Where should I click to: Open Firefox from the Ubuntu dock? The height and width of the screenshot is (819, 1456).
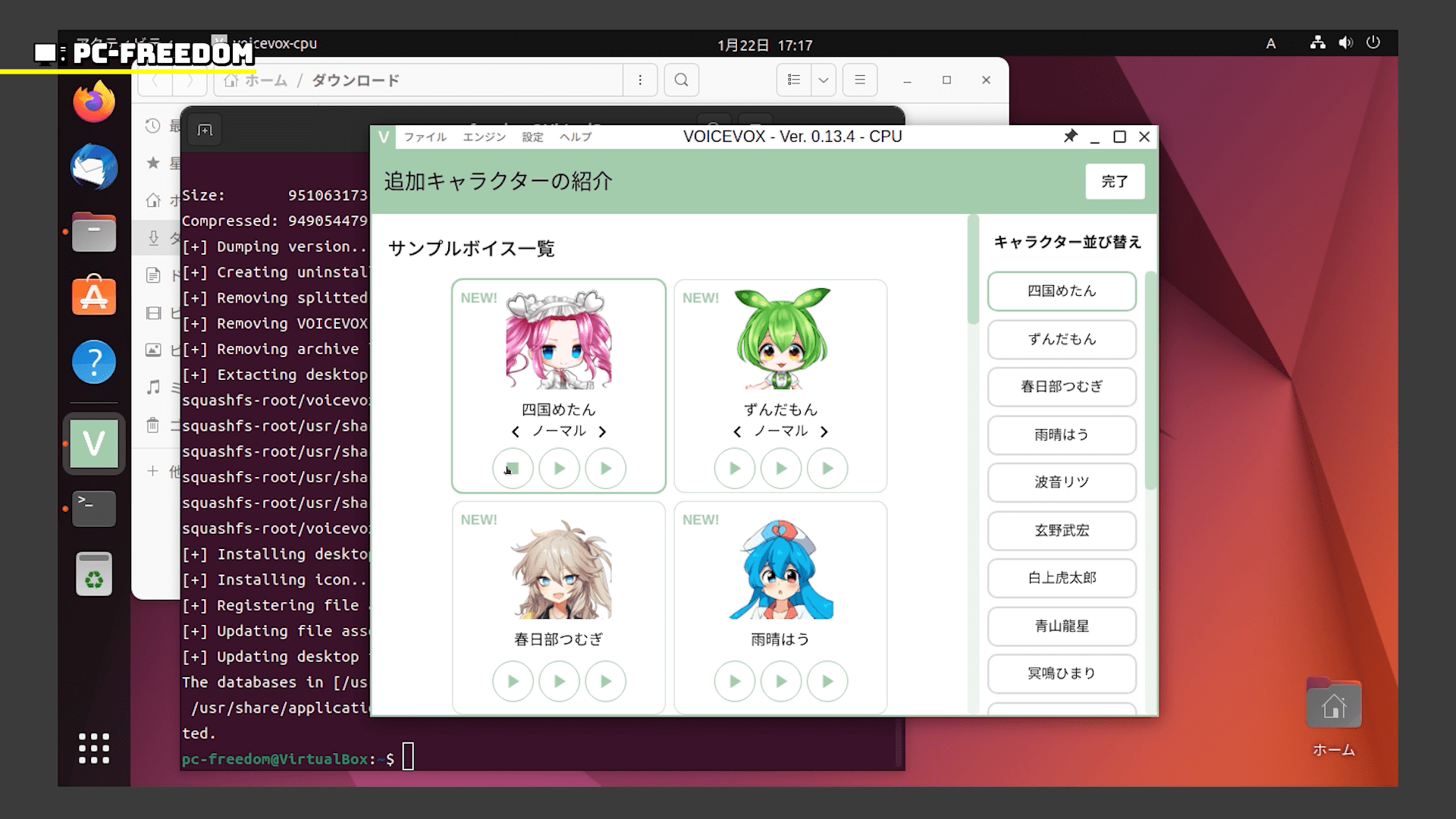click(94, 102)
